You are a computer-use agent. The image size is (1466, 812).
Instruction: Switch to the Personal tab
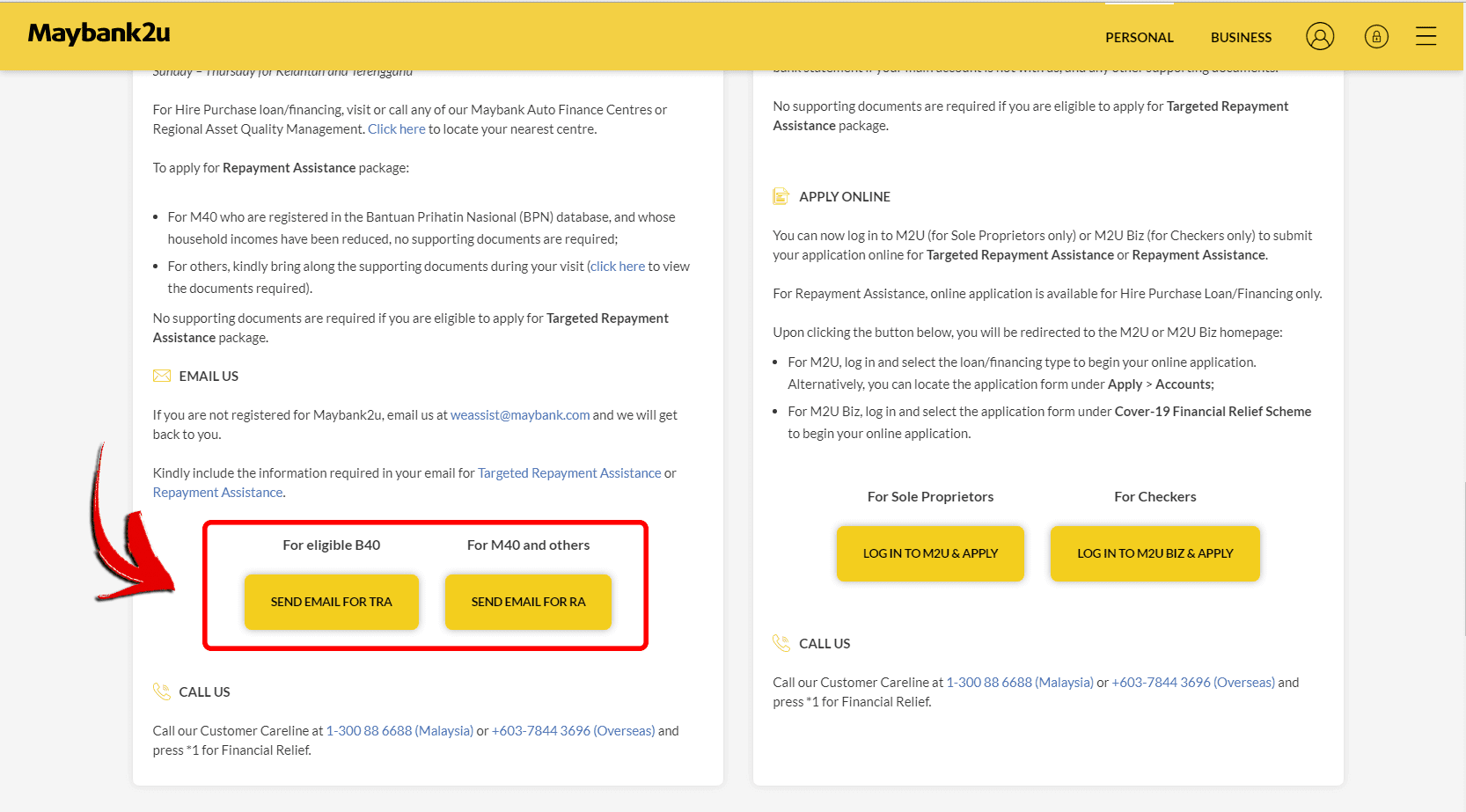click(1140, 37)
